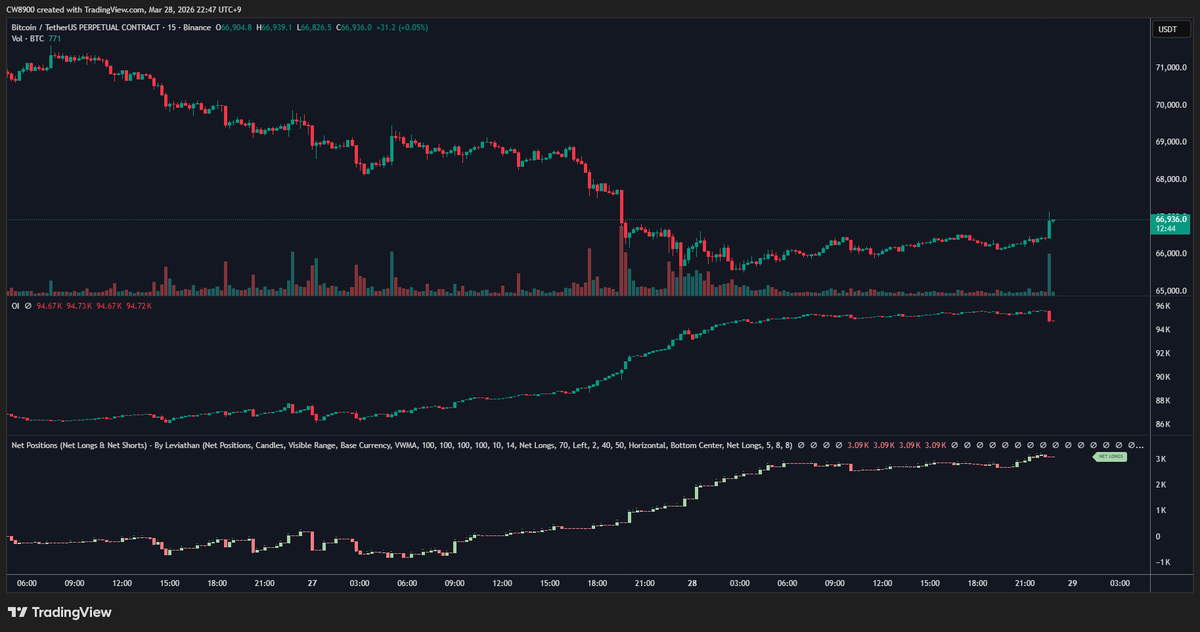Click the green NET LONGS tag
Image resolution: width=1200 pixels, height=632 pixels.
coord(1111,456)
